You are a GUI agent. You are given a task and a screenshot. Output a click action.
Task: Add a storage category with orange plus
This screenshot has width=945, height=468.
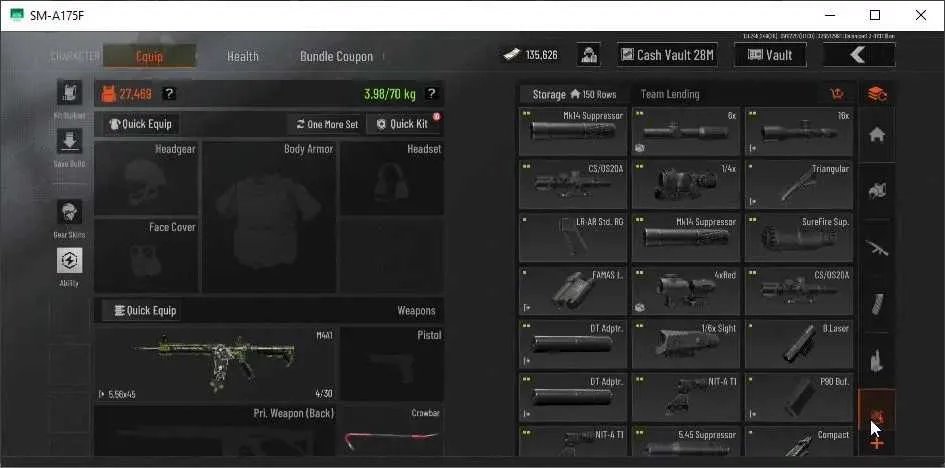(877, 444)
